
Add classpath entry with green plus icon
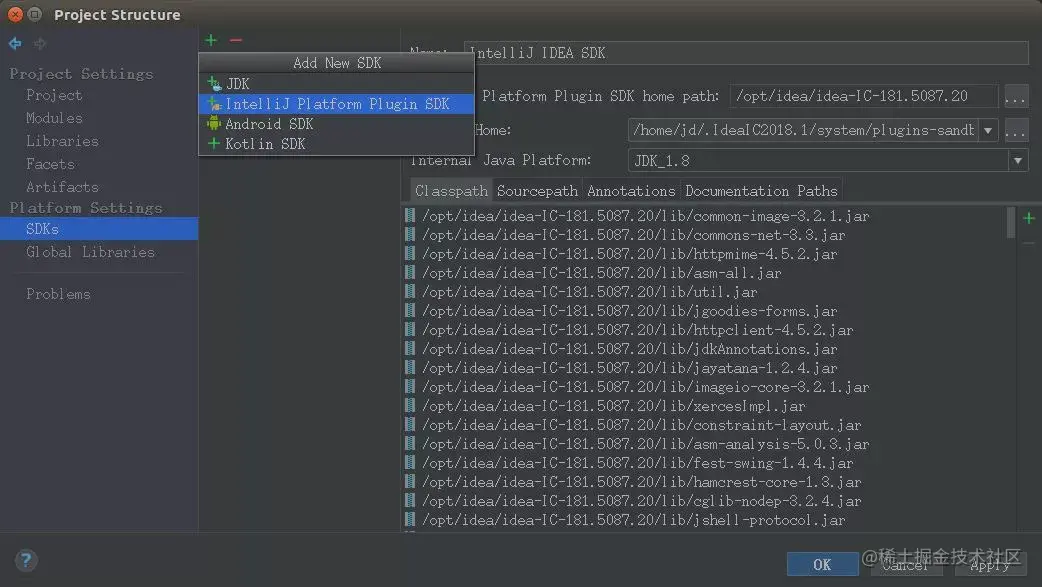pos(1029,218)
